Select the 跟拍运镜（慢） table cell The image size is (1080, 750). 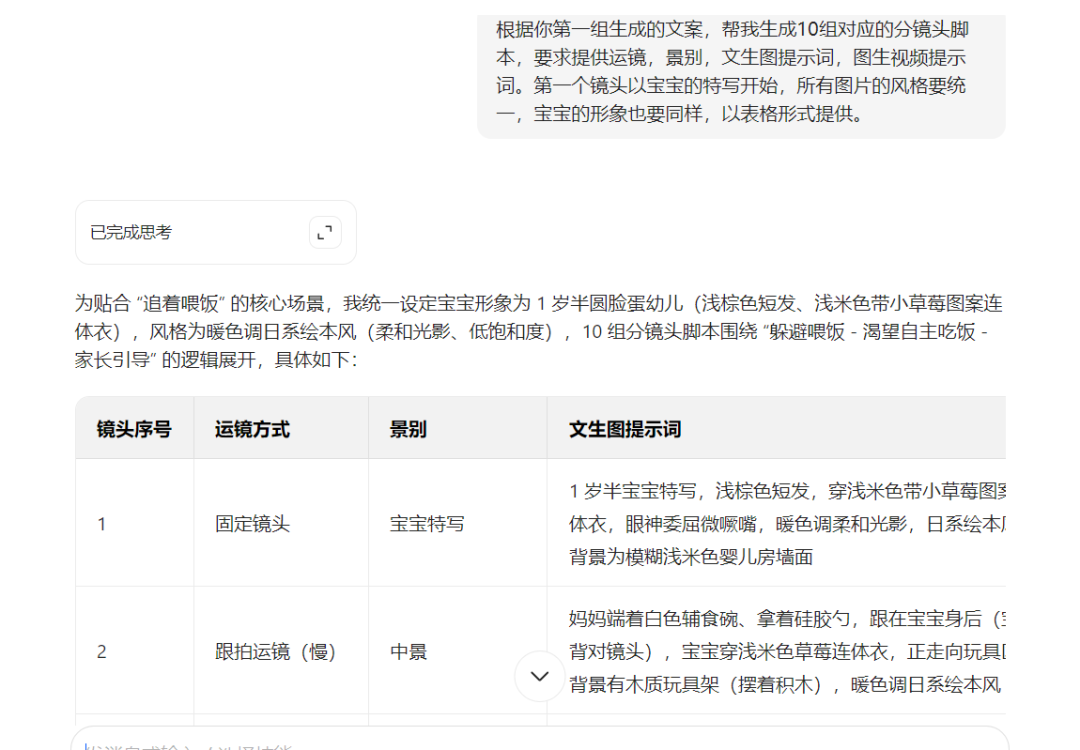[276, 652]
